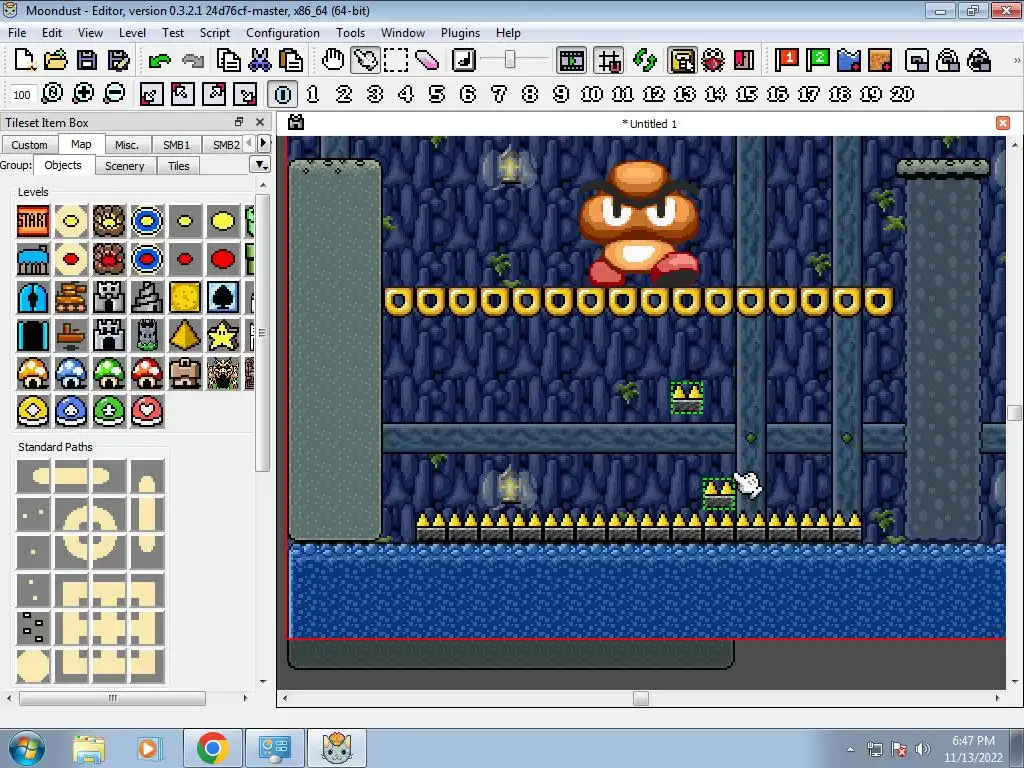The image size is (1024, 768).
Task: Click the Save As floppy-with-pencil icon
Action: (118, 60)
